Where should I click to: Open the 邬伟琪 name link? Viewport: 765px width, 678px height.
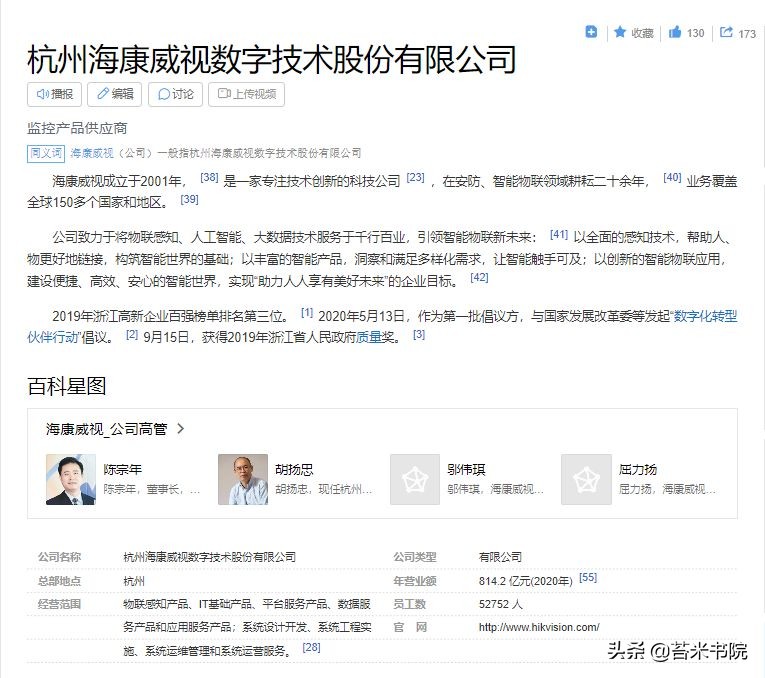(x=466, y=470)
